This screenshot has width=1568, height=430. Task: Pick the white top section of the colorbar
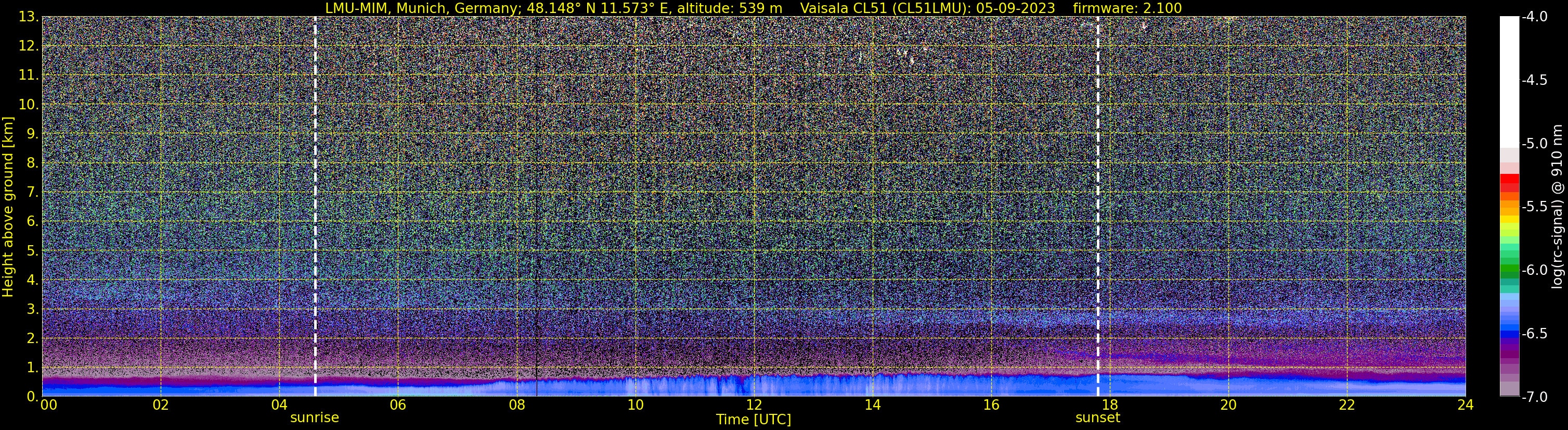coord(1509,79)
